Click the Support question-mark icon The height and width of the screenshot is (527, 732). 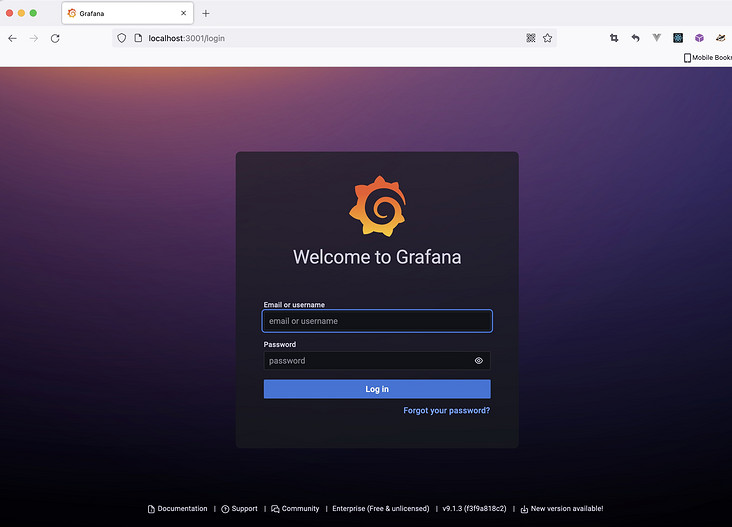tap(225, 509)
